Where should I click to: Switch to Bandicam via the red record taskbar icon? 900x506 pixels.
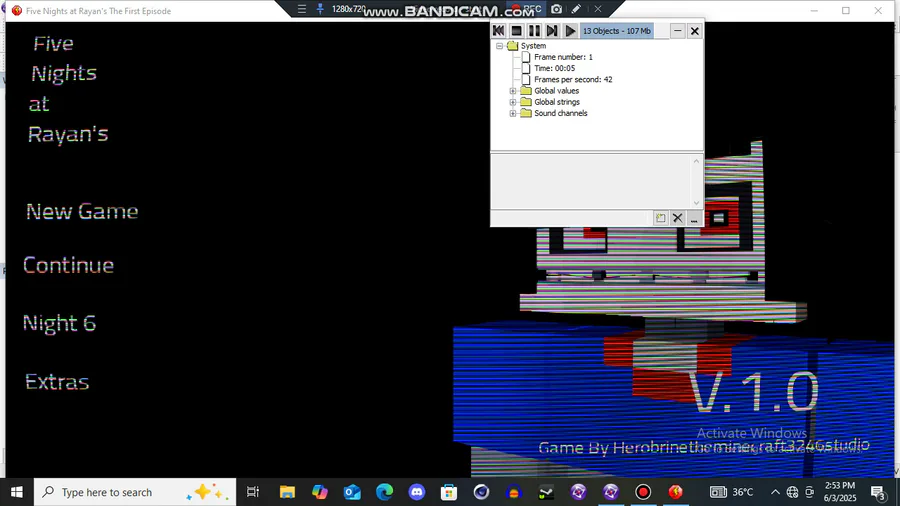(643, 492)
